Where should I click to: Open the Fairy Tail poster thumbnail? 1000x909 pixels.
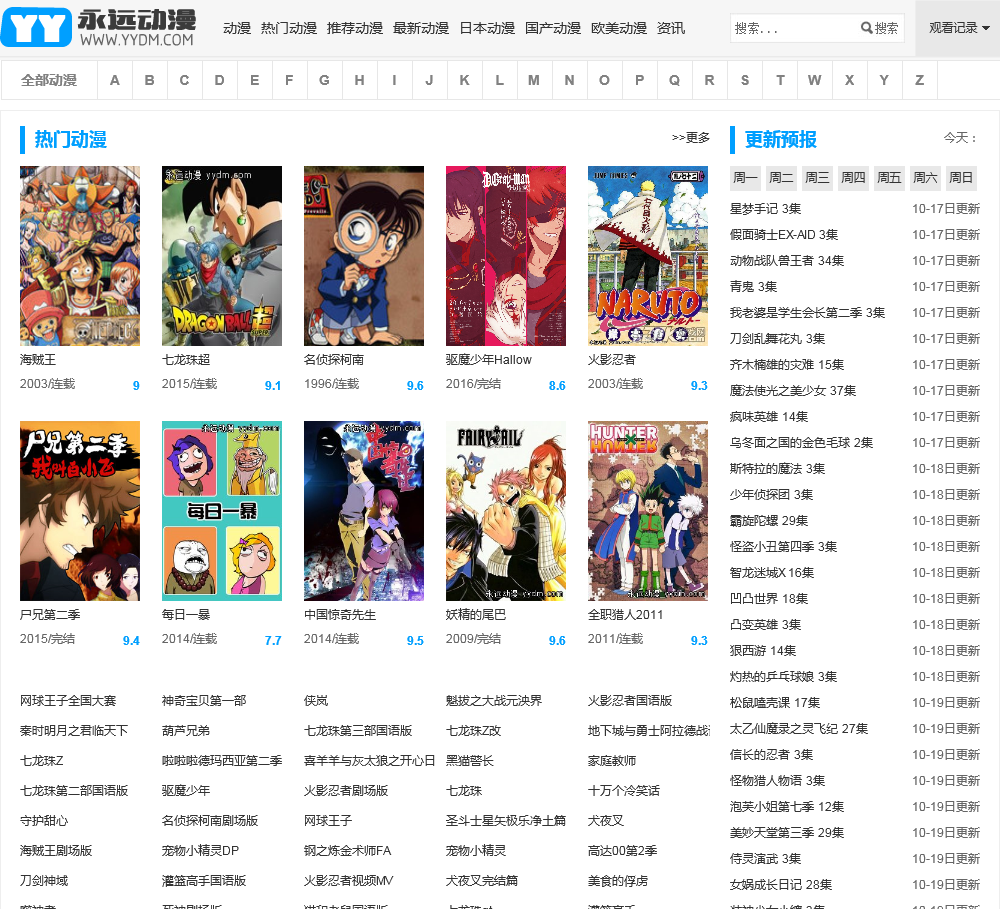click(506, 511)
